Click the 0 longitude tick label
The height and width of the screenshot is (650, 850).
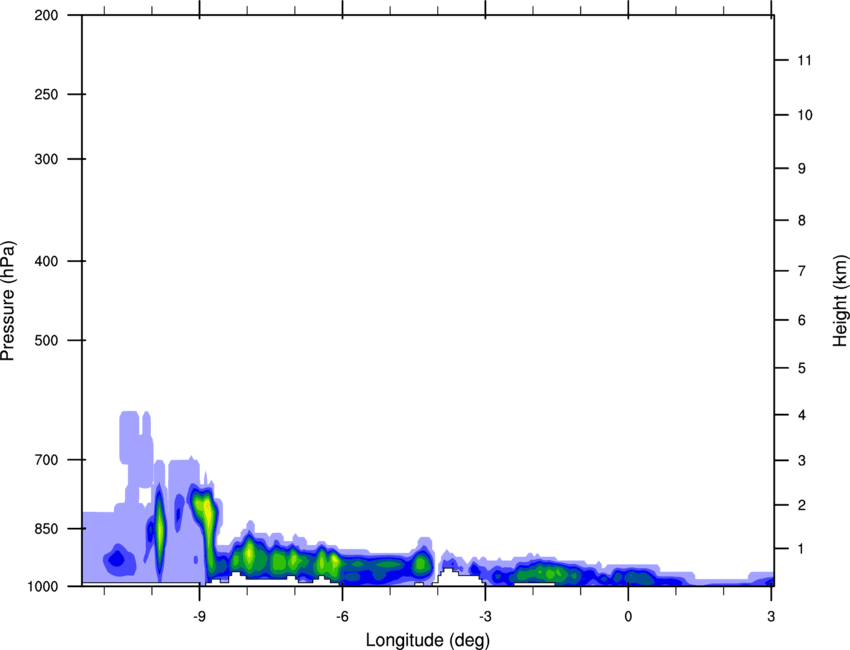628,616
